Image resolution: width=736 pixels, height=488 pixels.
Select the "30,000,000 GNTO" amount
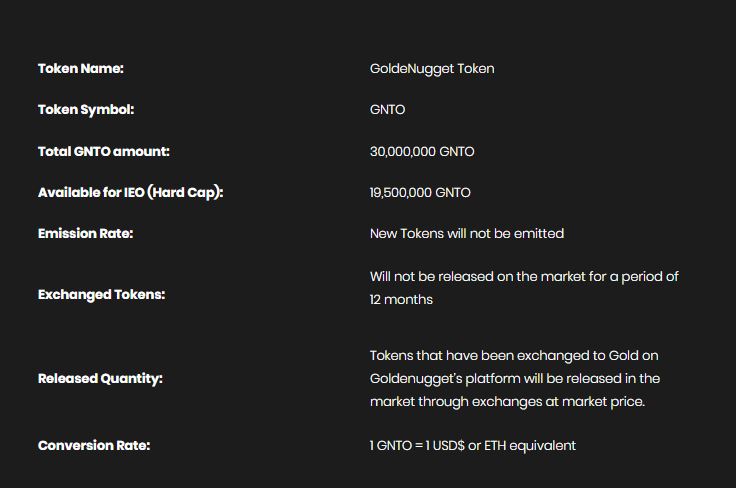(422, 152)
